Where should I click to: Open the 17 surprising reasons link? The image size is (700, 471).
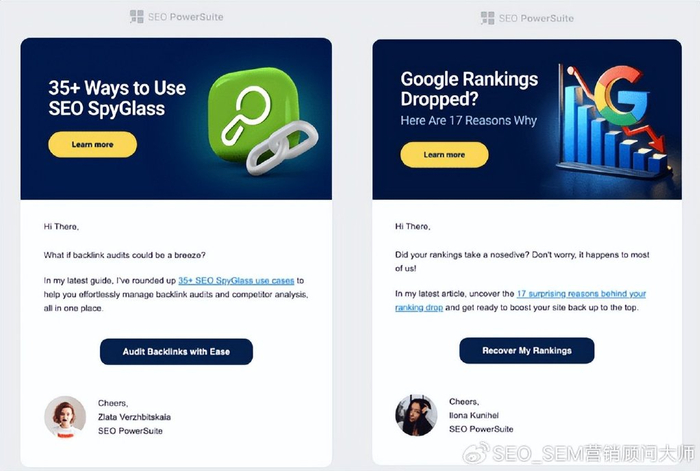tap(521, 300)
